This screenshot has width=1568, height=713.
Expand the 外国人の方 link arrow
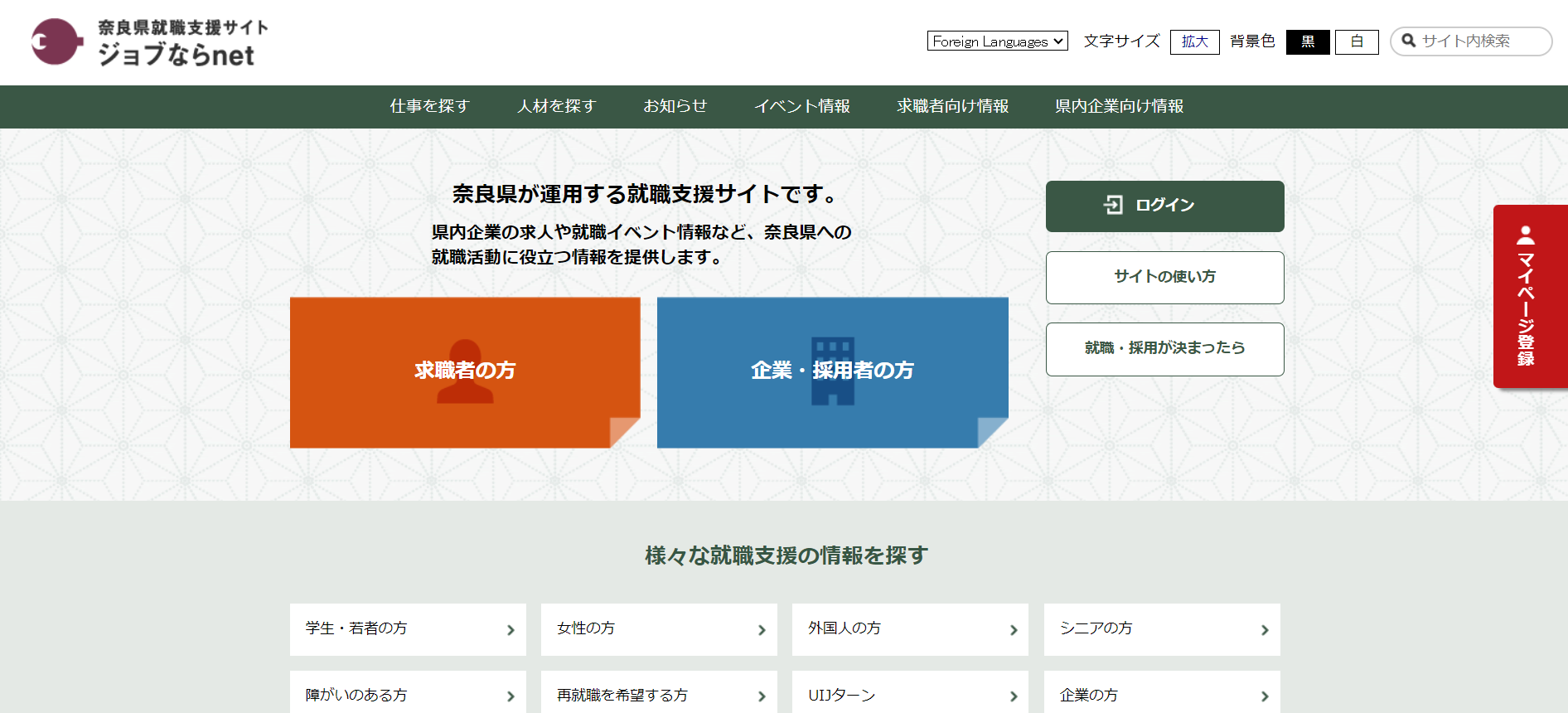click(x=1013, y=630)
